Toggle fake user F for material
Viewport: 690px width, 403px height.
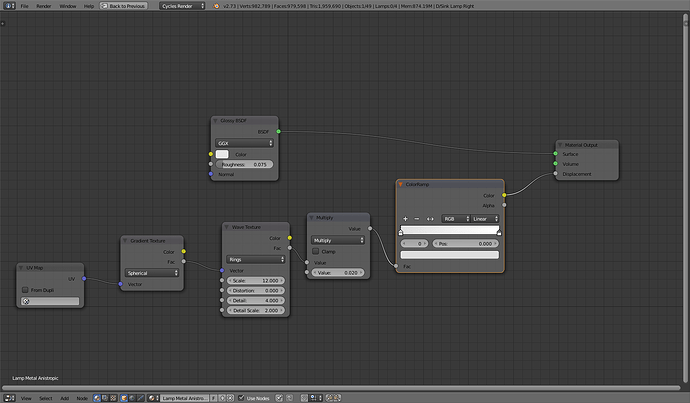coord(213,398)
